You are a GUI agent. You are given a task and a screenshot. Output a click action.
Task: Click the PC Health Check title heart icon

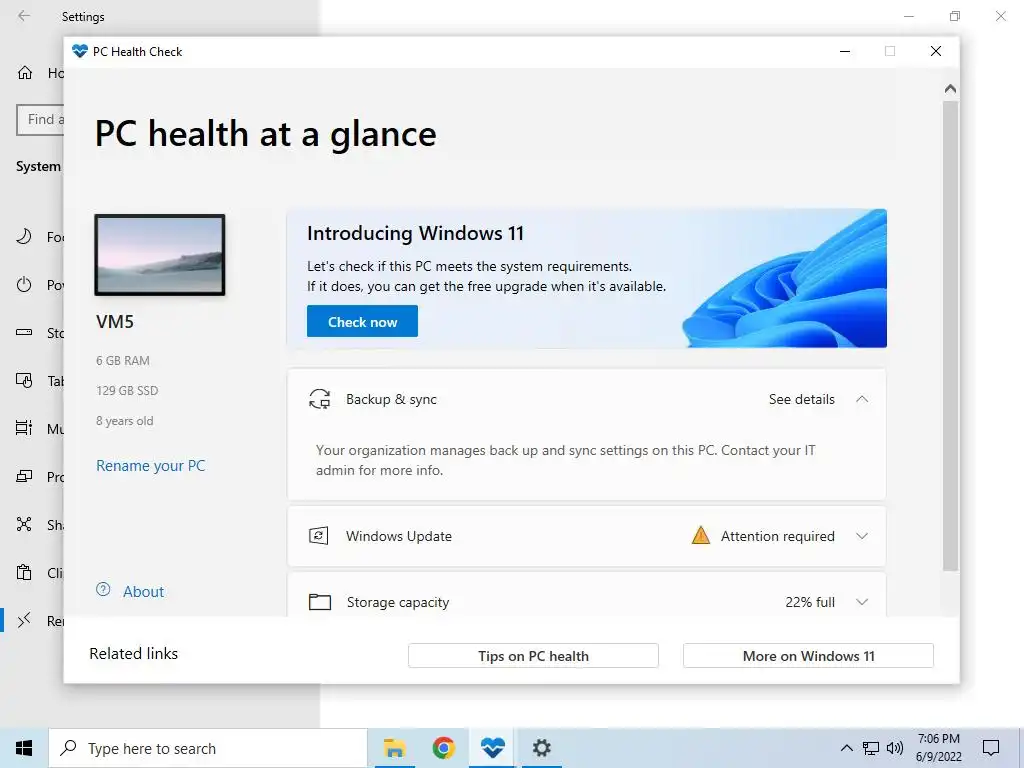pyautogui.click(x=80, y=51)
